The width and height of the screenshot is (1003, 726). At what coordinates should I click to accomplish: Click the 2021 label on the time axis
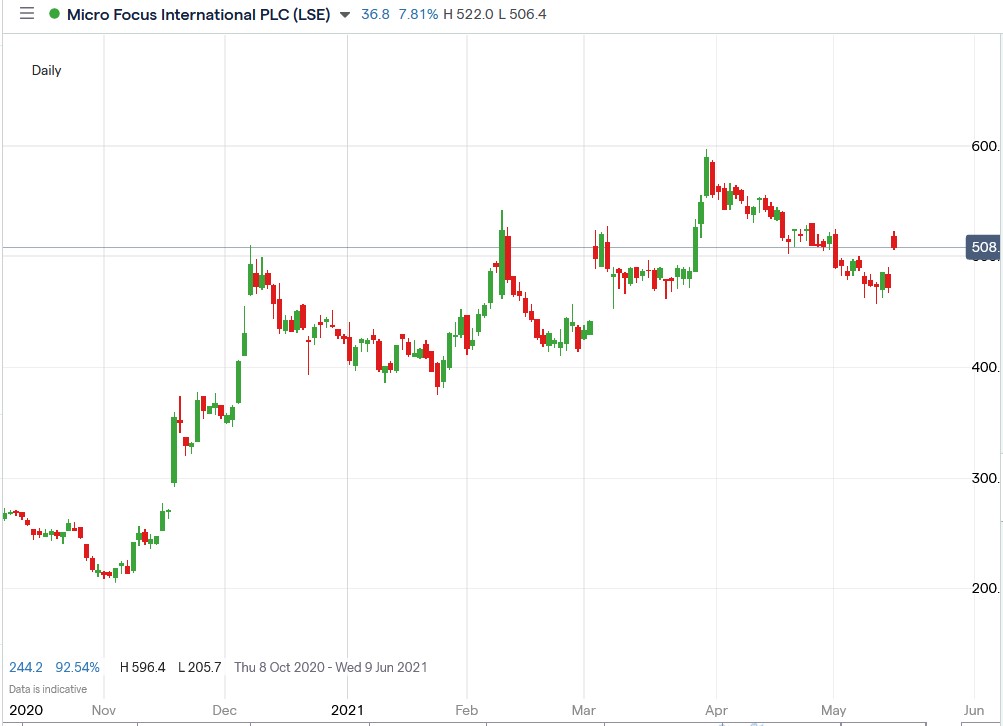[347, 710]
